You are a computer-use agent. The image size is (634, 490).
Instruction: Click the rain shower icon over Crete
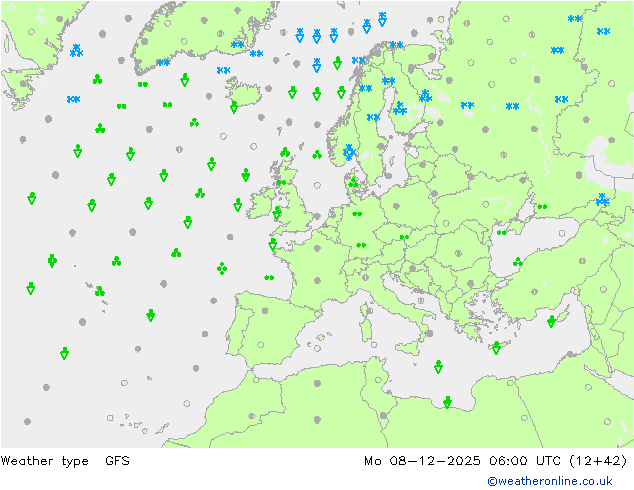496,347
